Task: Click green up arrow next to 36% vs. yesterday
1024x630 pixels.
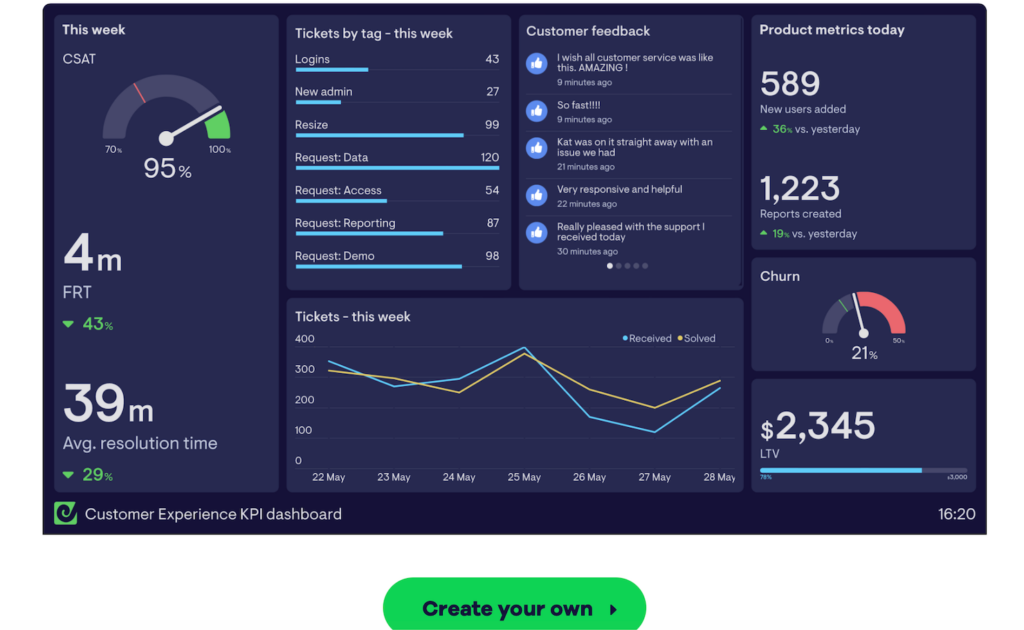Action: coord(764,129)
